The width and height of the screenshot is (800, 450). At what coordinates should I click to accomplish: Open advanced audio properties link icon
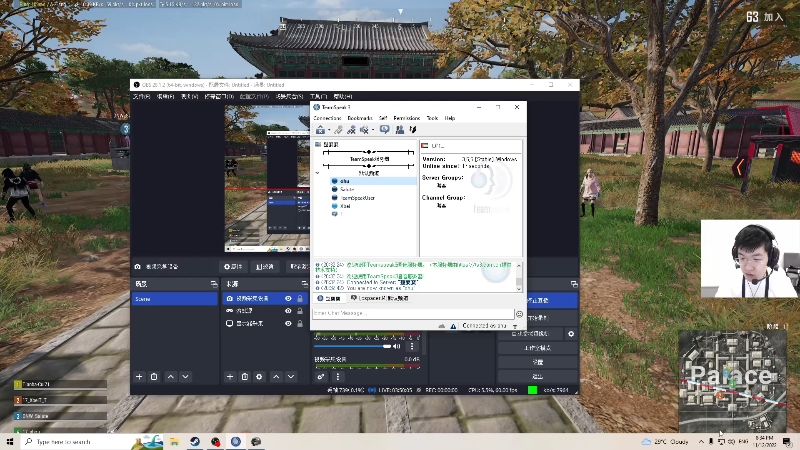point(320,377)
